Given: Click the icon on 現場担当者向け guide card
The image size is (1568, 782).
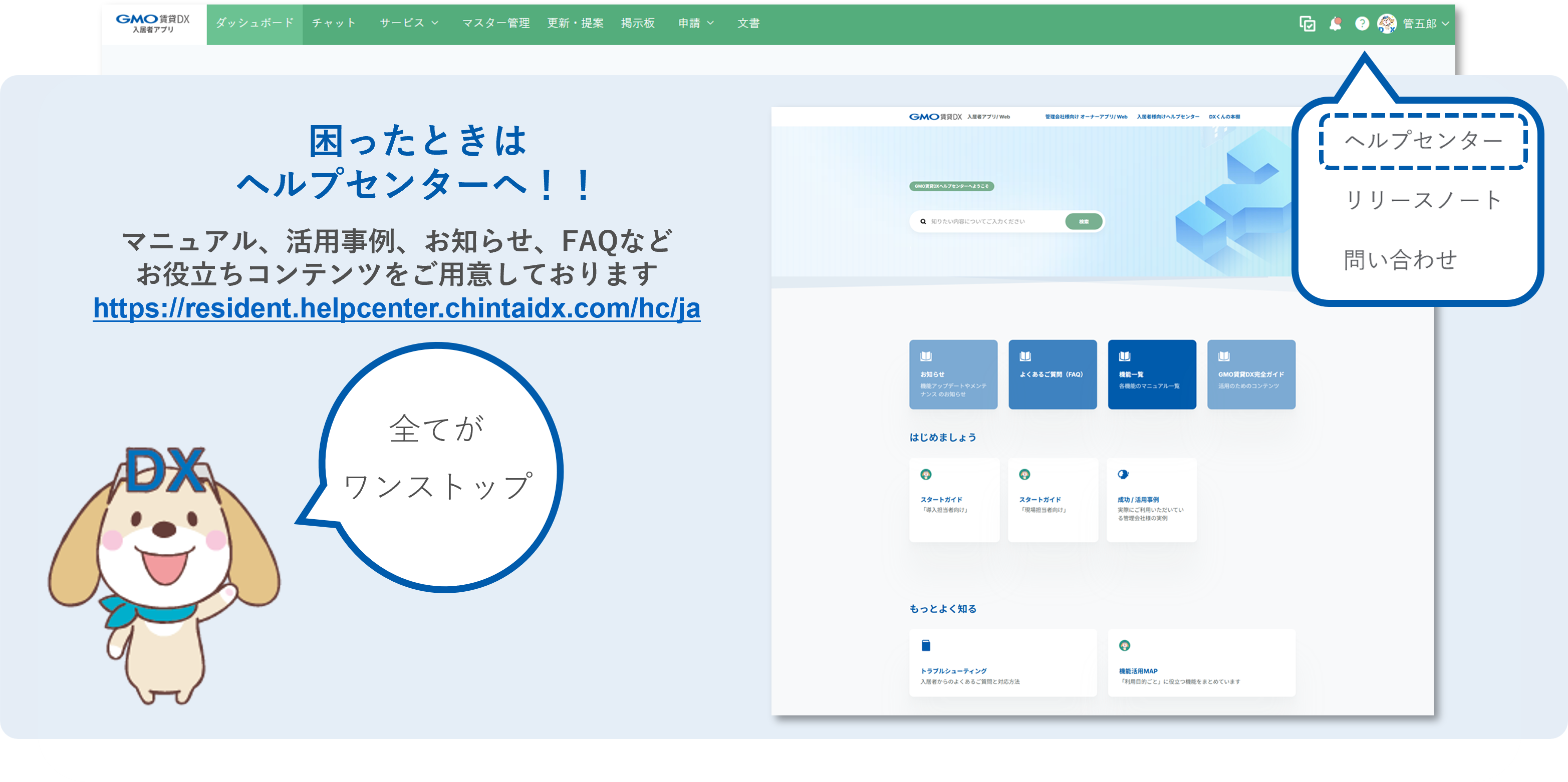Looking at the screenshot, I should click(x=1024, y=474).
